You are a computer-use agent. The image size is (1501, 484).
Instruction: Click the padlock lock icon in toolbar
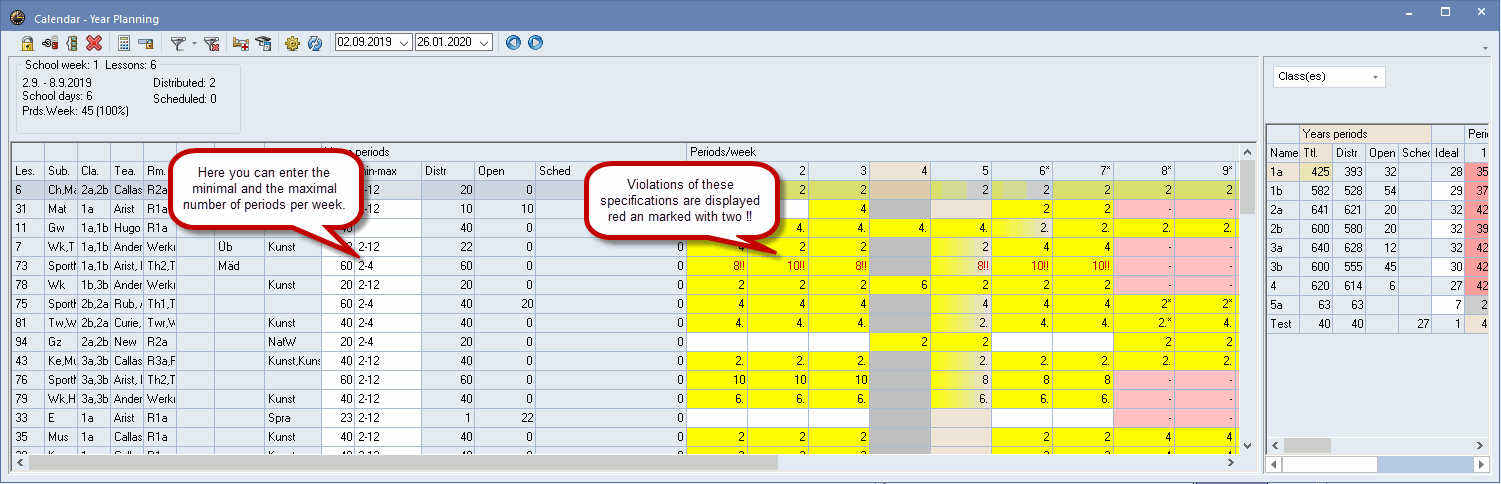tap(28, 43)
